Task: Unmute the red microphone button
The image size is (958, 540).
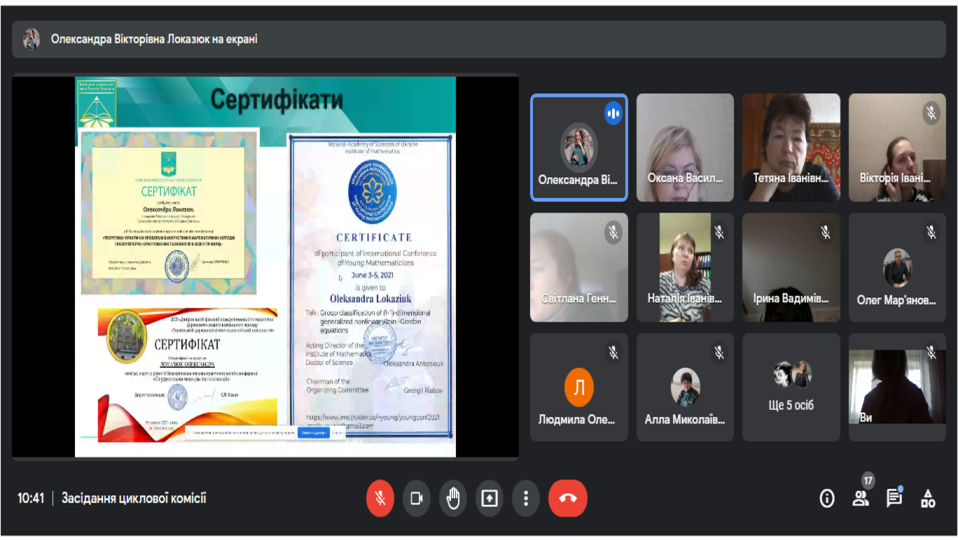Action: click(380, 498)
